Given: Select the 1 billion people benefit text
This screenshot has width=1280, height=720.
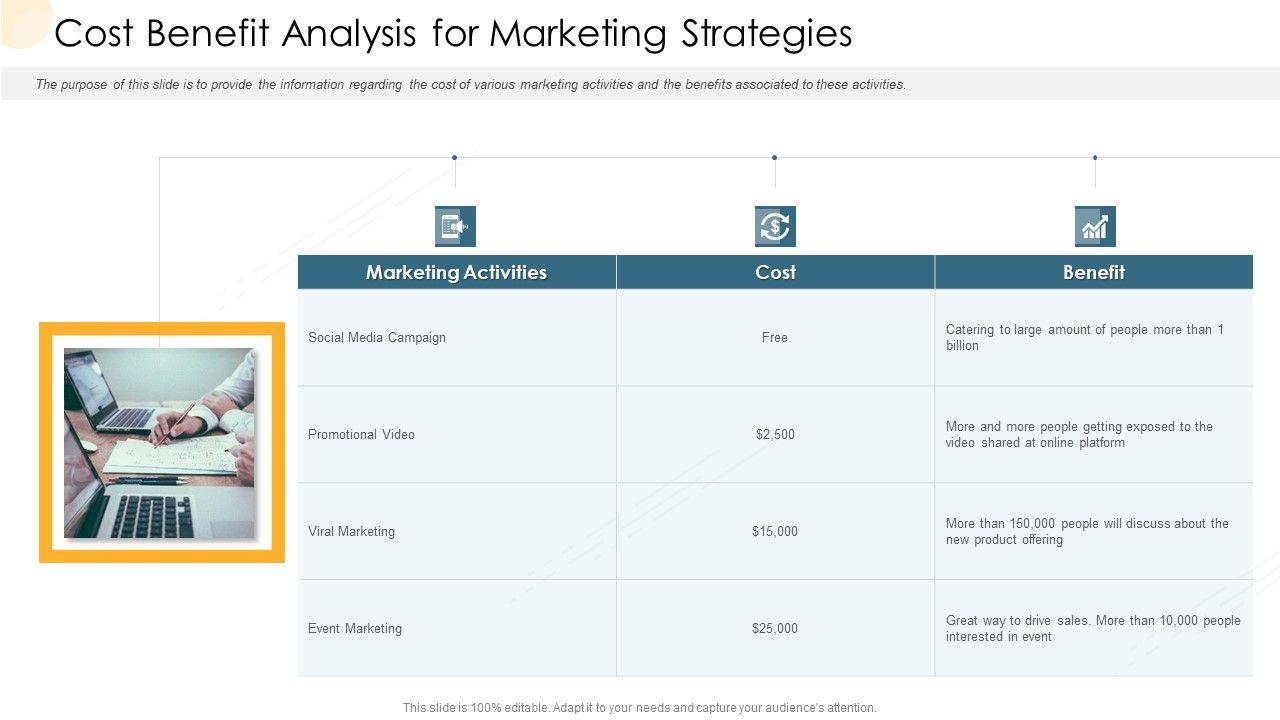Looking at the screenshot, I should click(1085, 338).
